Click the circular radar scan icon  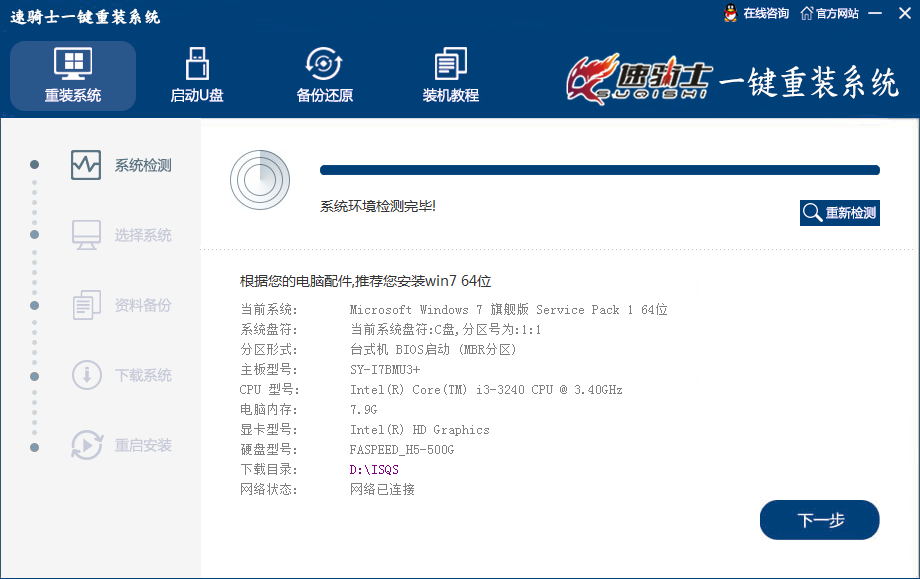[260, 180]
